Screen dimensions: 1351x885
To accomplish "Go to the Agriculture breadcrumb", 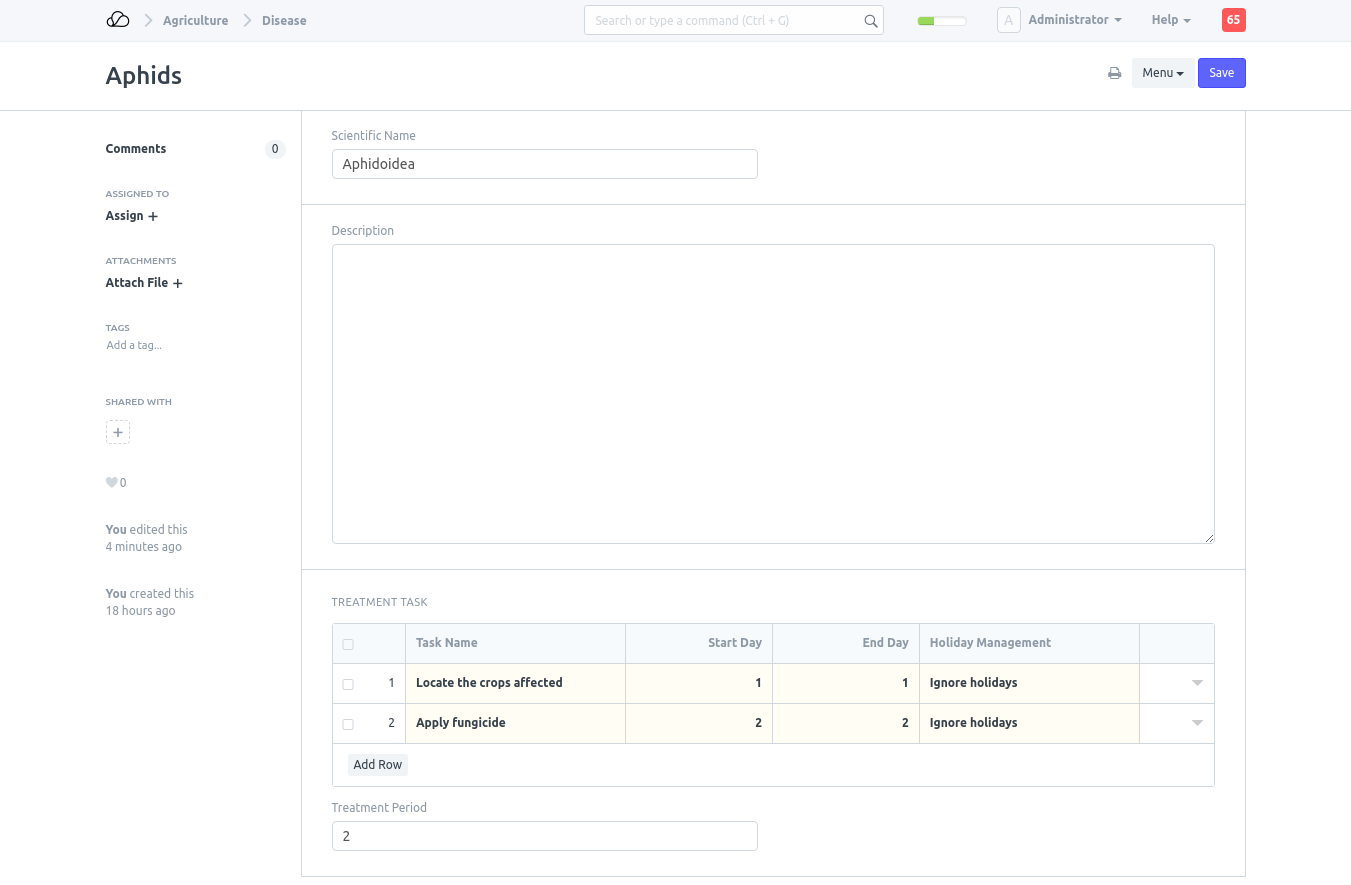I will 195,20.
